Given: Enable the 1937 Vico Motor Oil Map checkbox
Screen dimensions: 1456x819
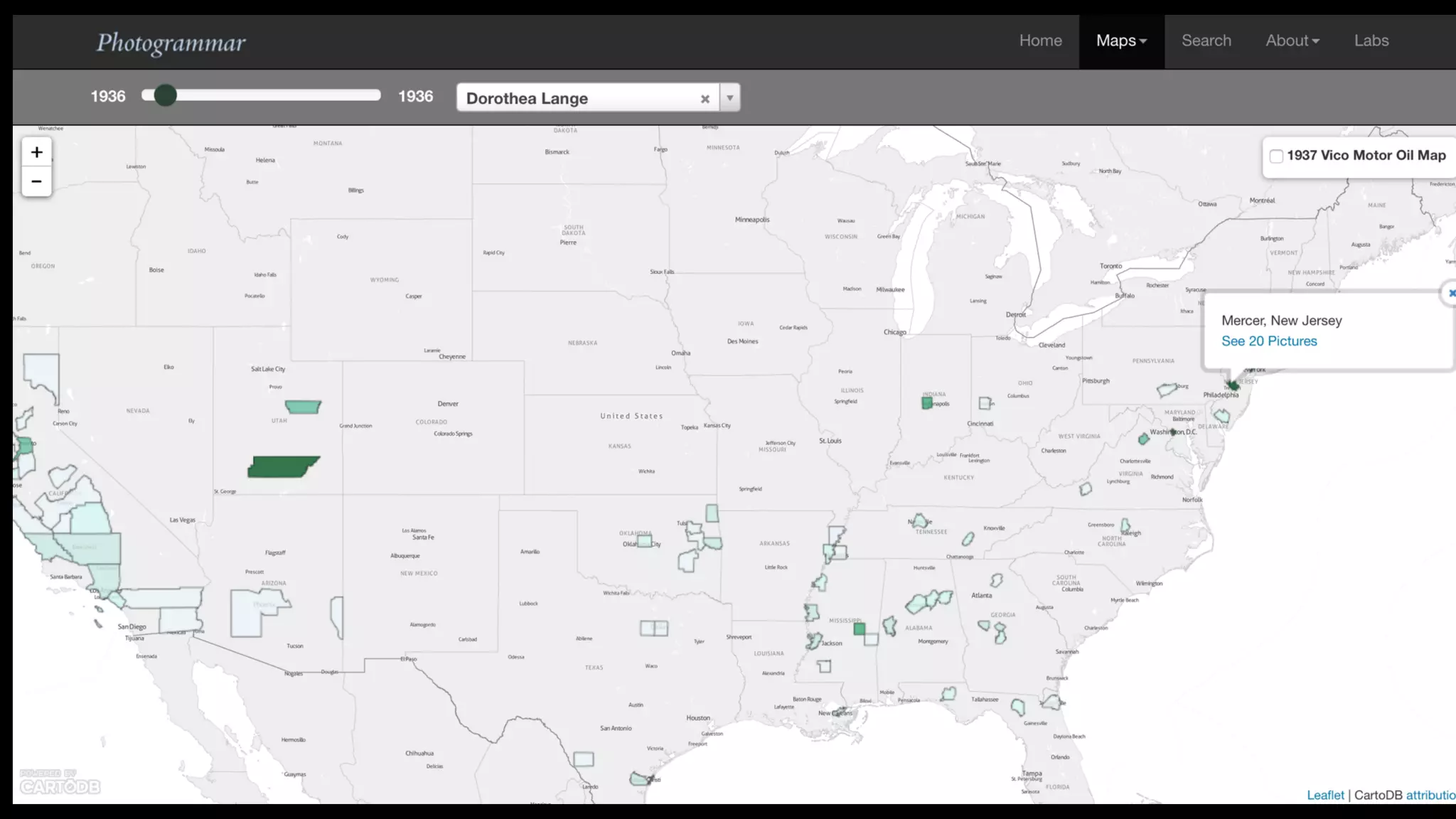Looking at the screenshot, I should [1276, 156].
